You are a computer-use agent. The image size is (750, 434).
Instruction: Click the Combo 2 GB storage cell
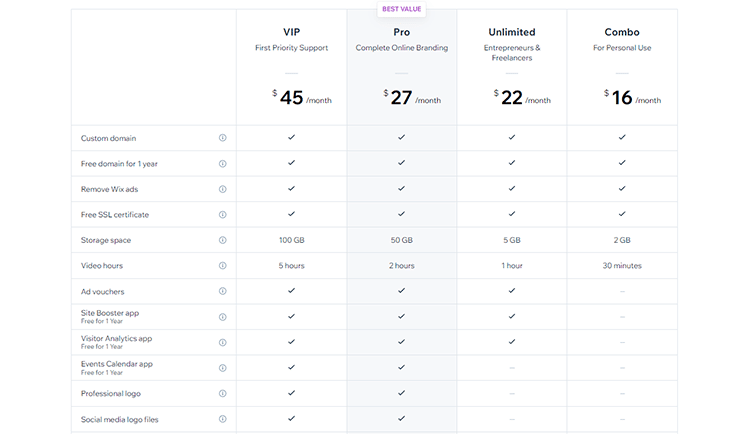point(621,240)
